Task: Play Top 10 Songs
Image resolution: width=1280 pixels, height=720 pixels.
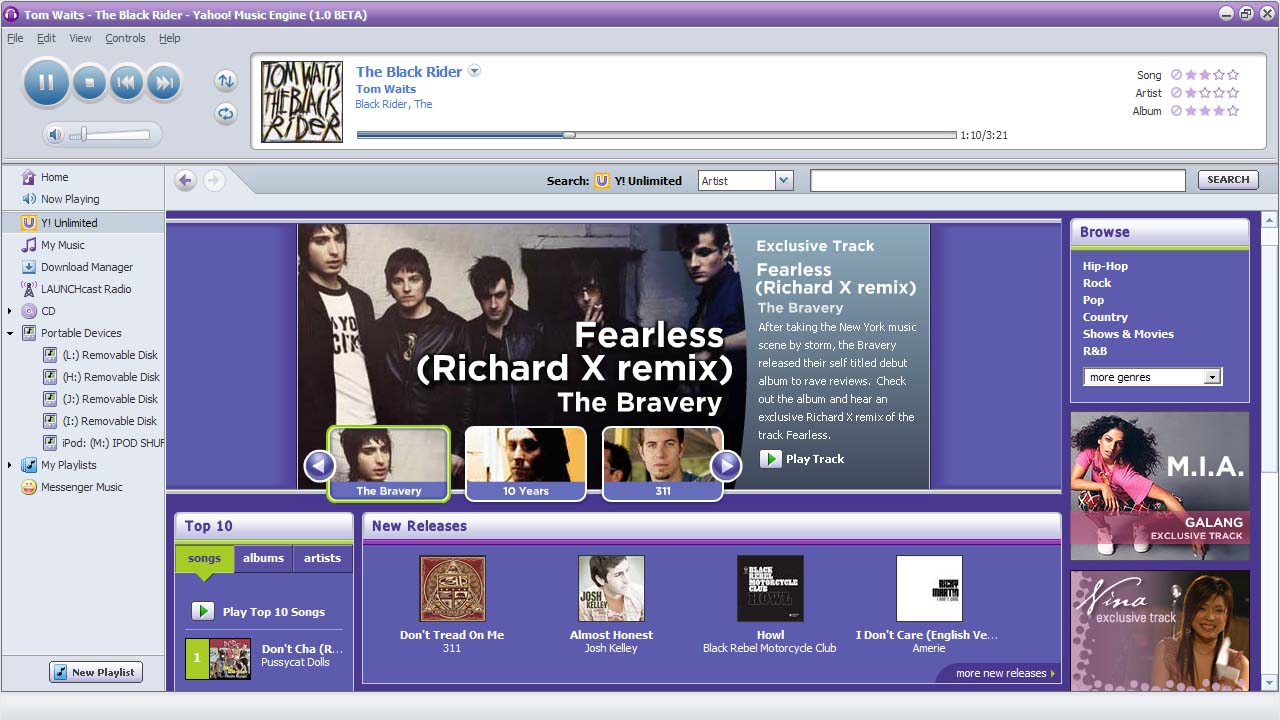Action: [258, 611]
